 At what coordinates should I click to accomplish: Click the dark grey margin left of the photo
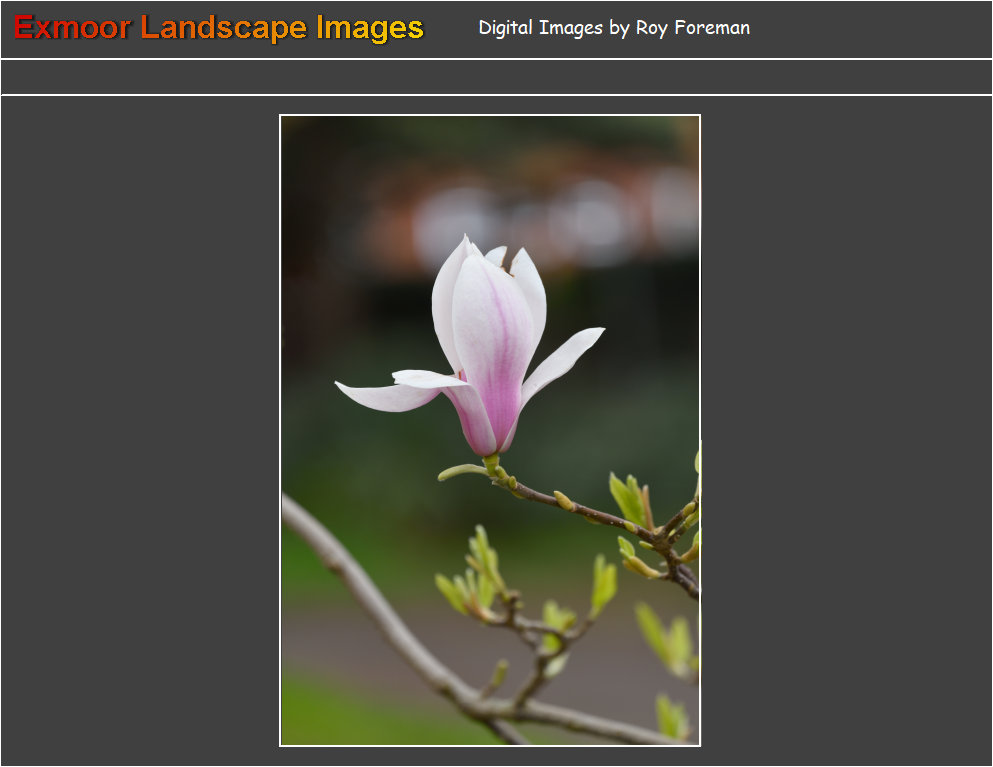(140, 430)
